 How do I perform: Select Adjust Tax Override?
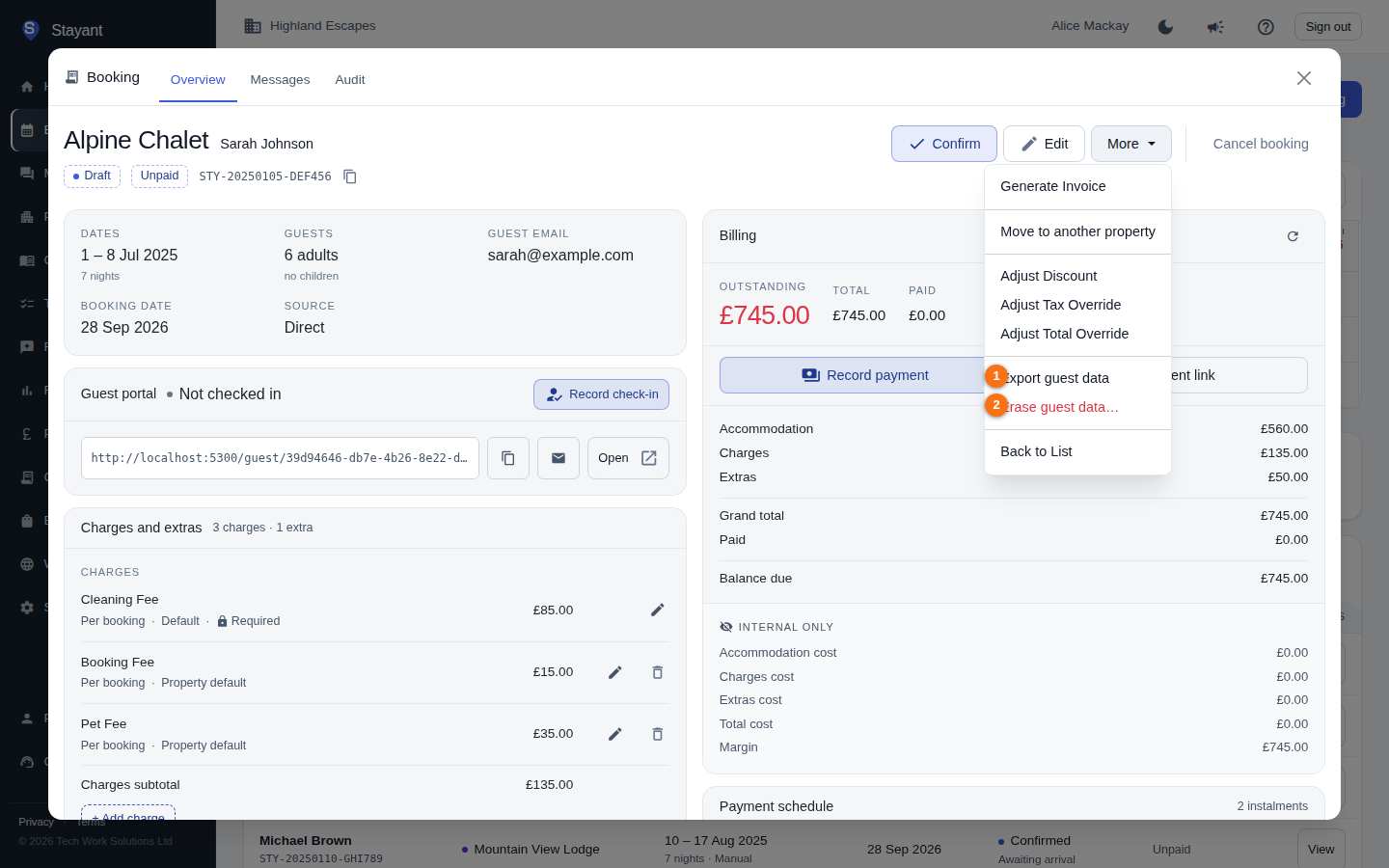[1077, 305]
